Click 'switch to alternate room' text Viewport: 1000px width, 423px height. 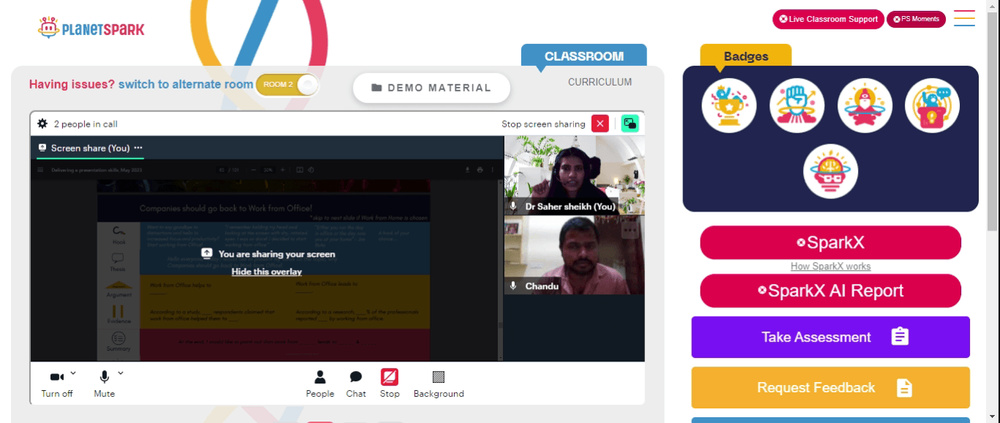pyautogui.click(x=186, y=84)
